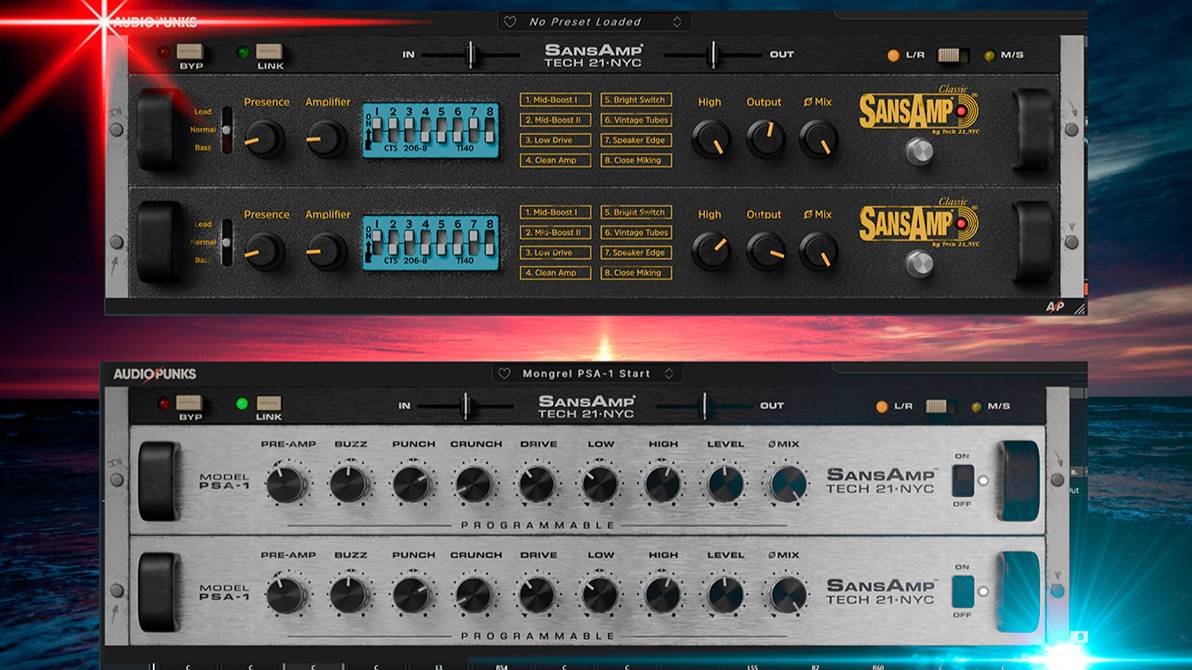Viewport: 1192px width, 670px height.
Task: Click the Amplifier knob on top Classic unit
Action: coord(326,139)
